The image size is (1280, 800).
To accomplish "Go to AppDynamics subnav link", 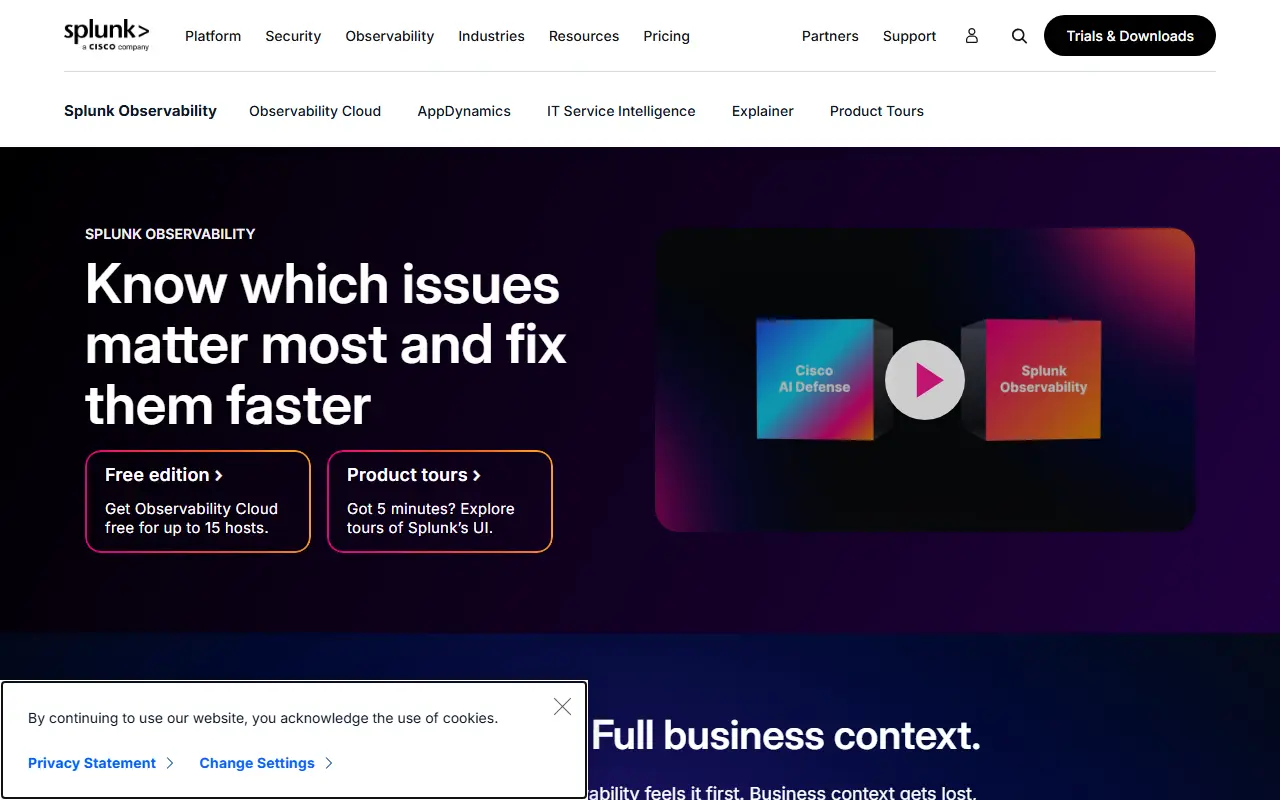I will pos(464,111).
